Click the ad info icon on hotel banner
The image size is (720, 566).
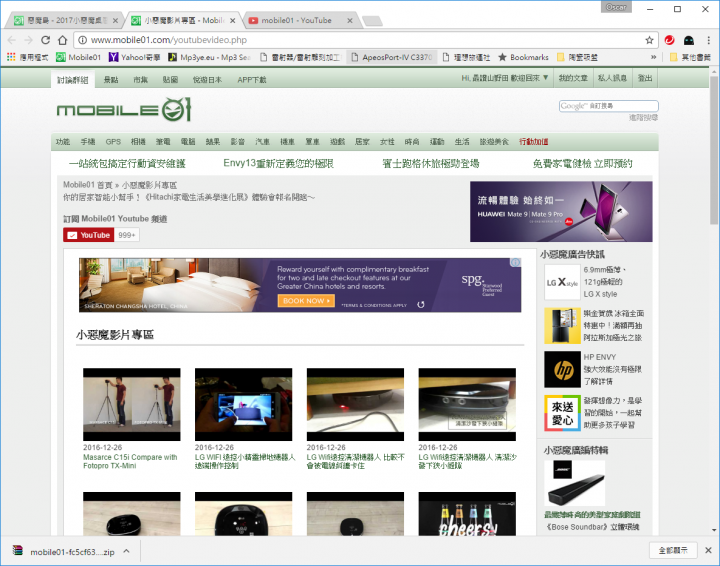(515, 262)
